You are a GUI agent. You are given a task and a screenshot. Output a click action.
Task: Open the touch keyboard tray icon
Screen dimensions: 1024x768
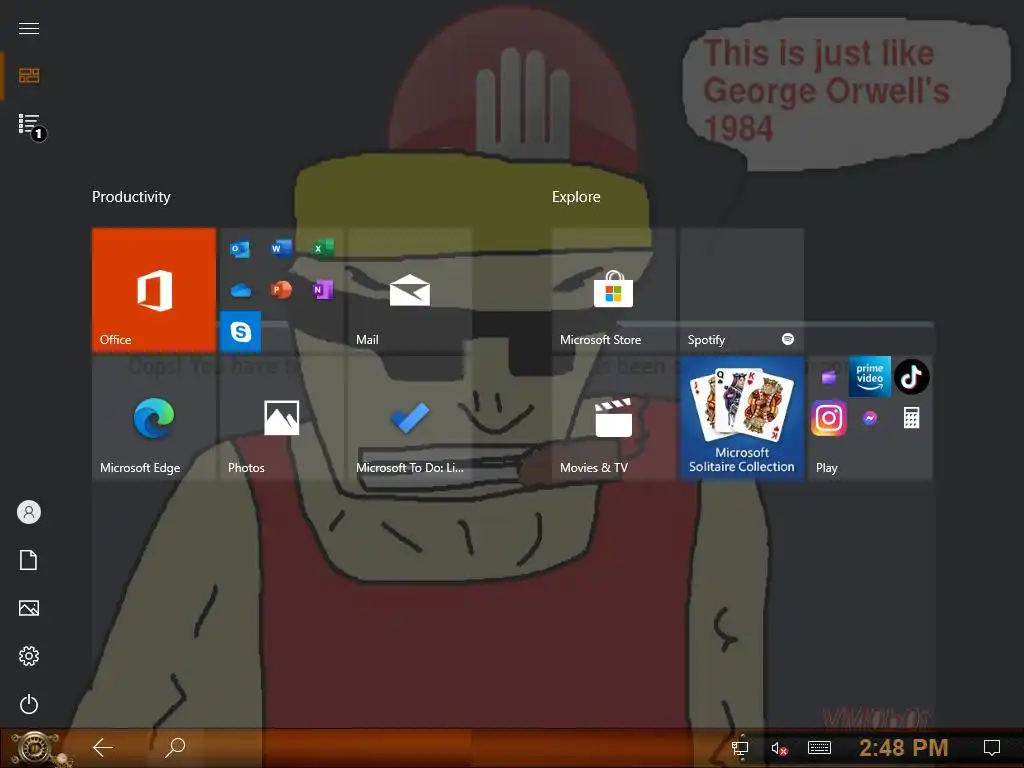[x=819, y=748]
